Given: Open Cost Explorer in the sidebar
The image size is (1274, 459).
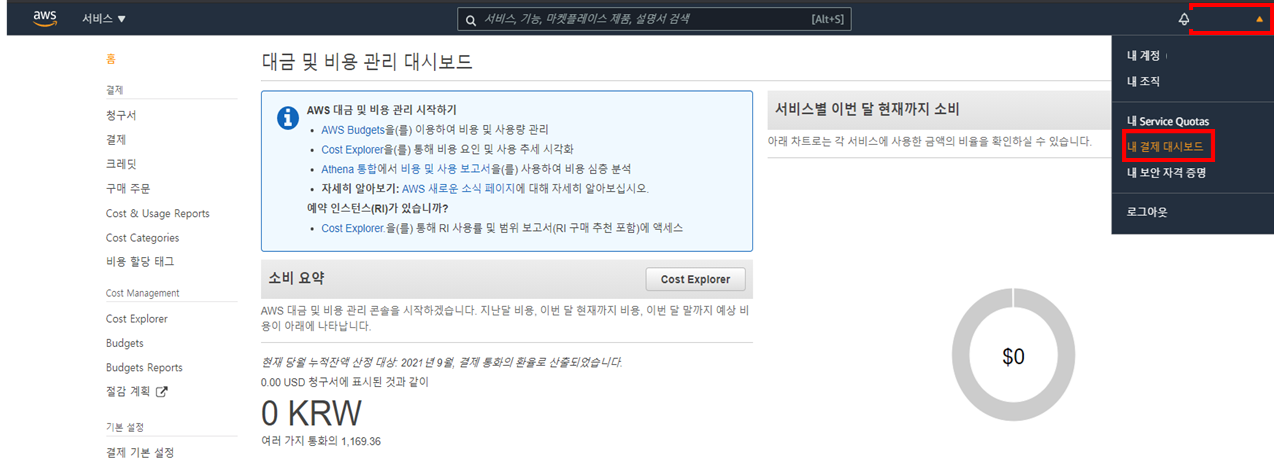Looking at the screenshot, I should [x=137, y=319].
